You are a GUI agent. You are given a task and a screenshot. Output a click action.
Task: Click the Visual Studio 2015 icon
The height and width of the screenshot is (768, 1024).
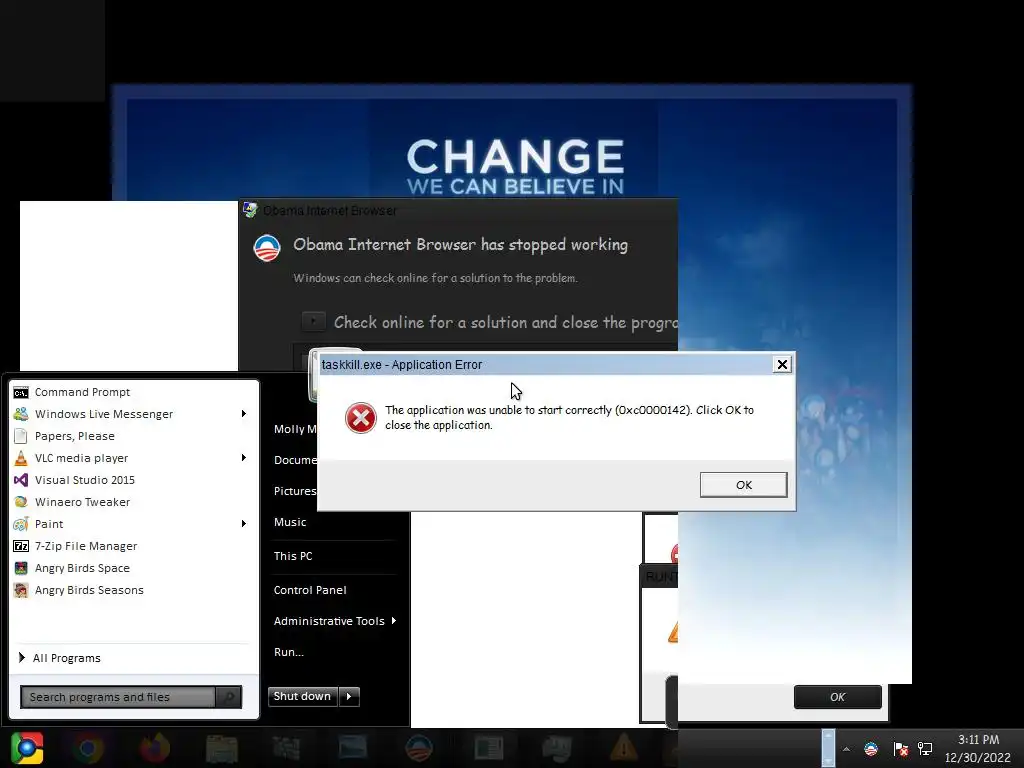[x=21, y=480]
